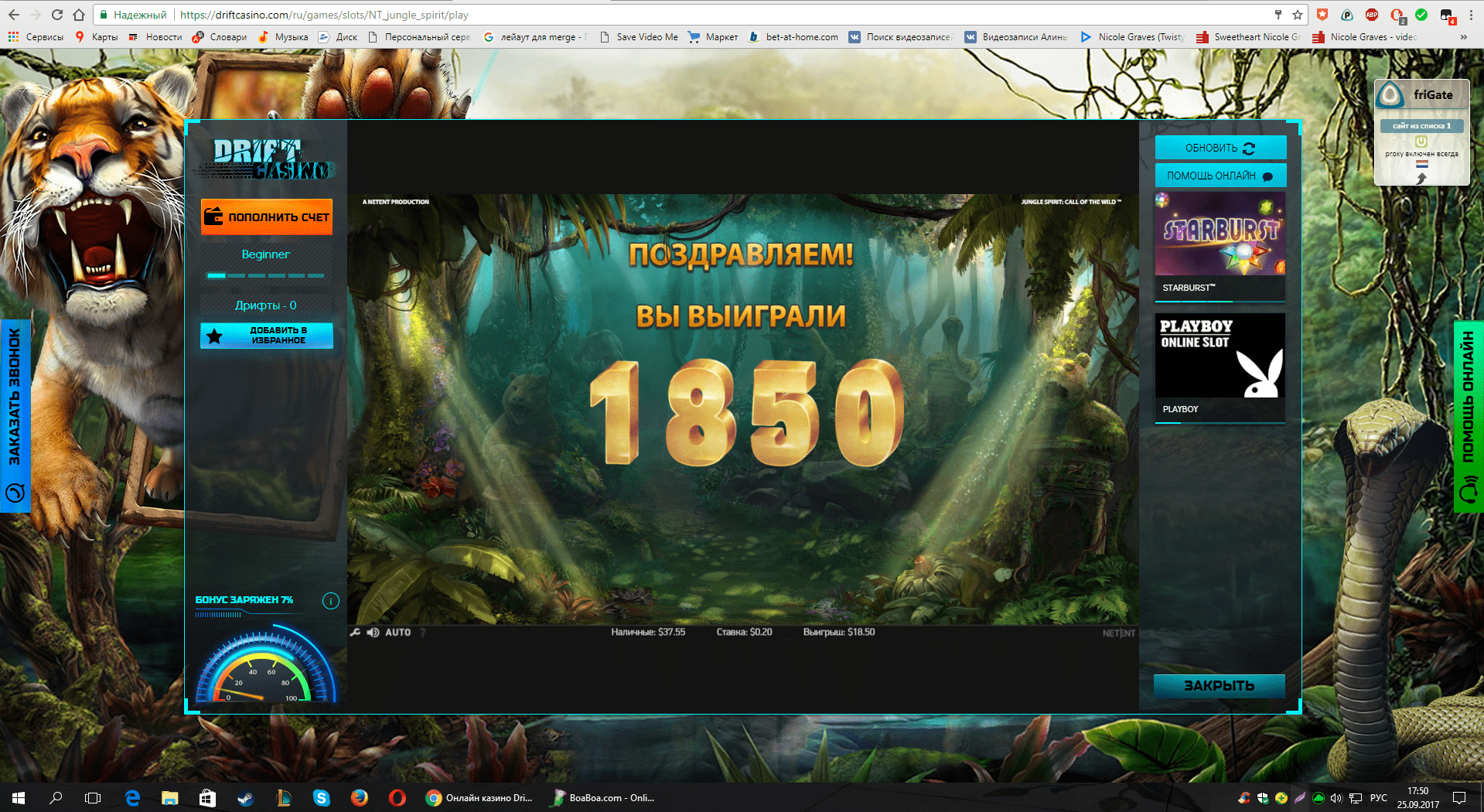The height and width of the screenshot is (812, 1484).
Task: Open Windows Start menu
Action: pyautogui.click(x=19, y=797)
